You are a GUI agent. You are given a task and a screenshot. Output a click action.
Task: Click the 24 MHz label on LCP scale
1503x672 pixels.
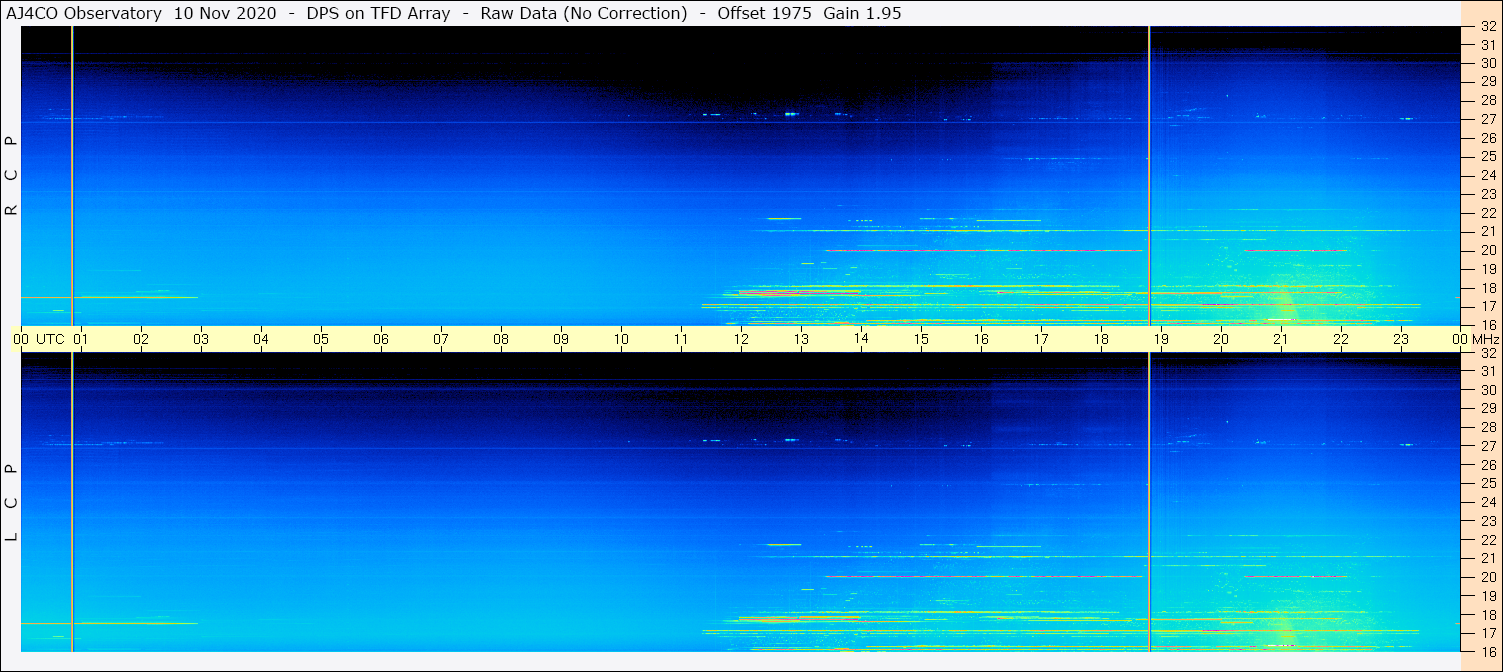(1487, 502)
